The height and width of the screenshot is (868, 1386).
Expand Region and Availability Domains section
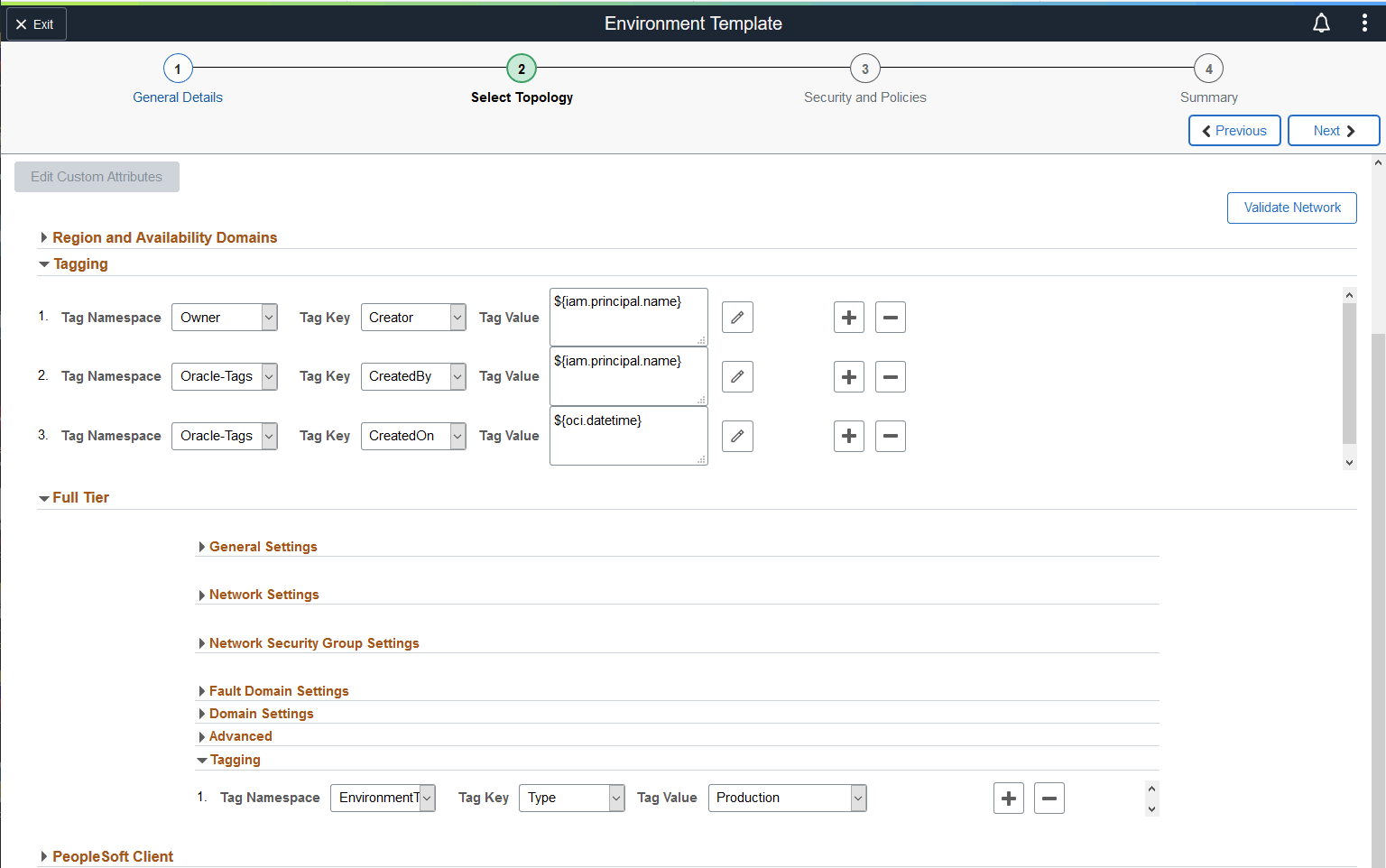tap(159, 237)
